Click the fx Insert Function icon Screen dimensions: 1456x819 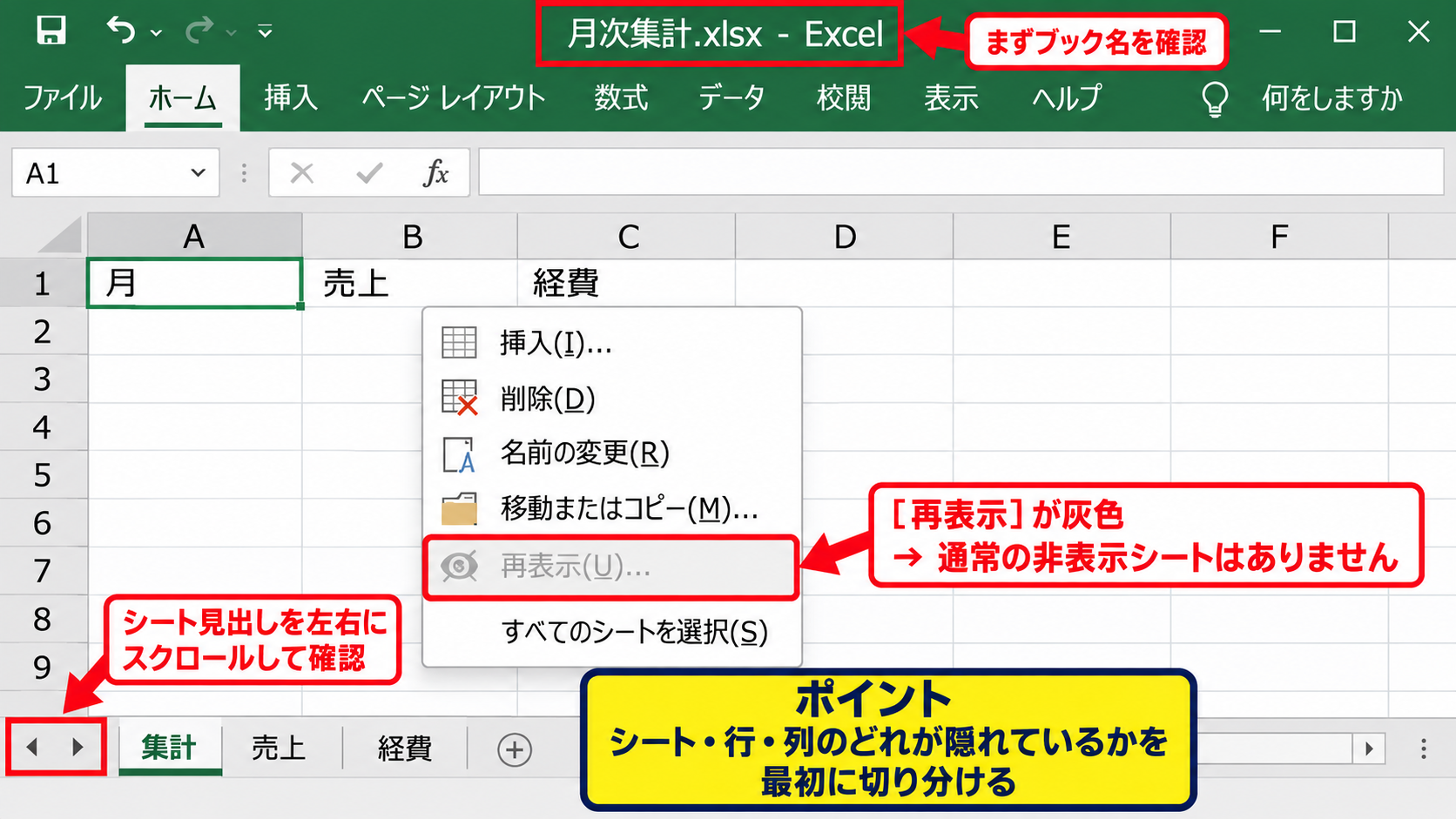point(435,173)
